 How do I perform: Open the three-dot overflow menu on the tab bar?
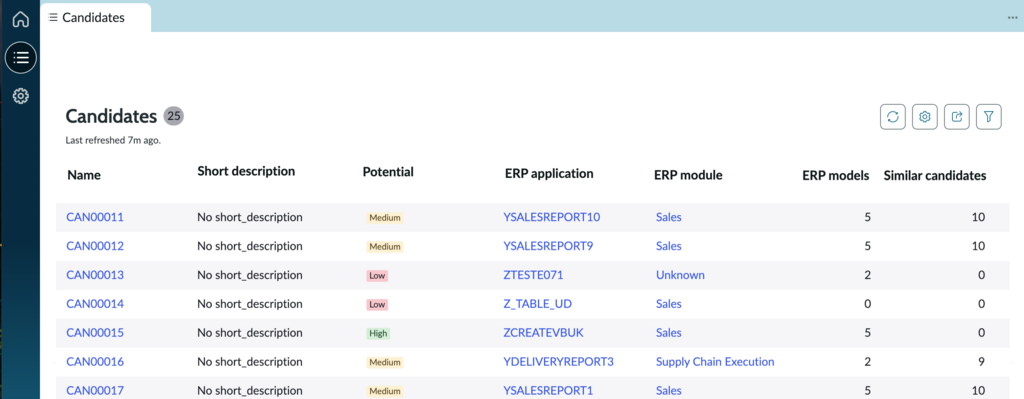point(1013,18)
